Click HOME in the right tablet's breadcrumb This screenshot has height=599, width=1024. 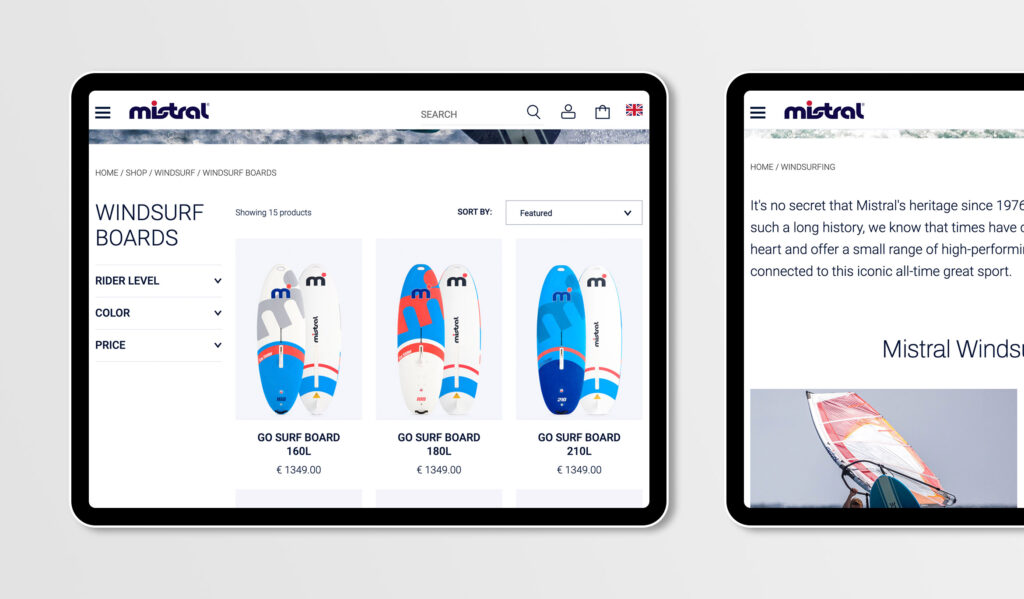[761, 167]
